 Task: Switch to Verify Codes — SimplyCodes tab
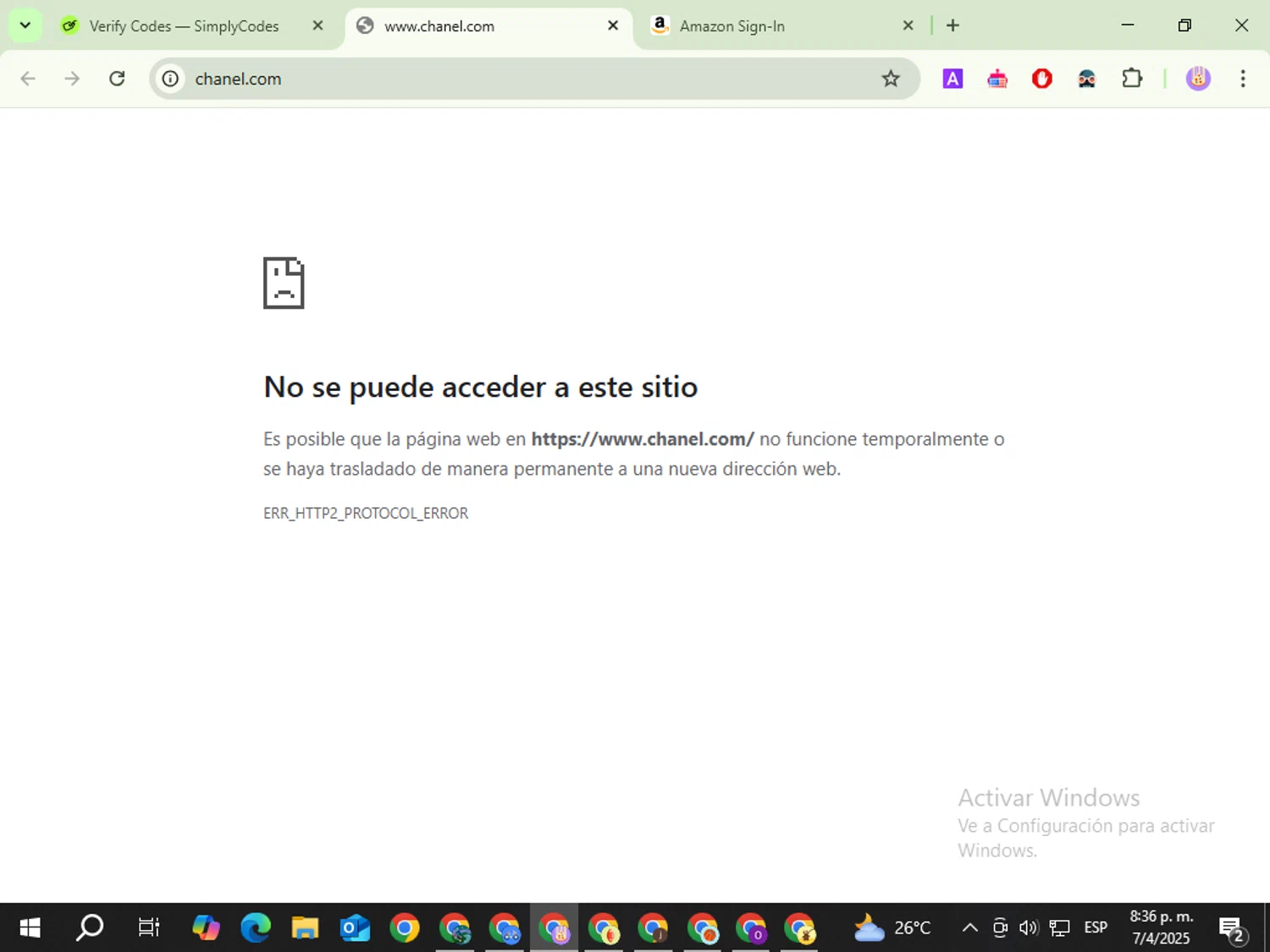click(184, 26)
